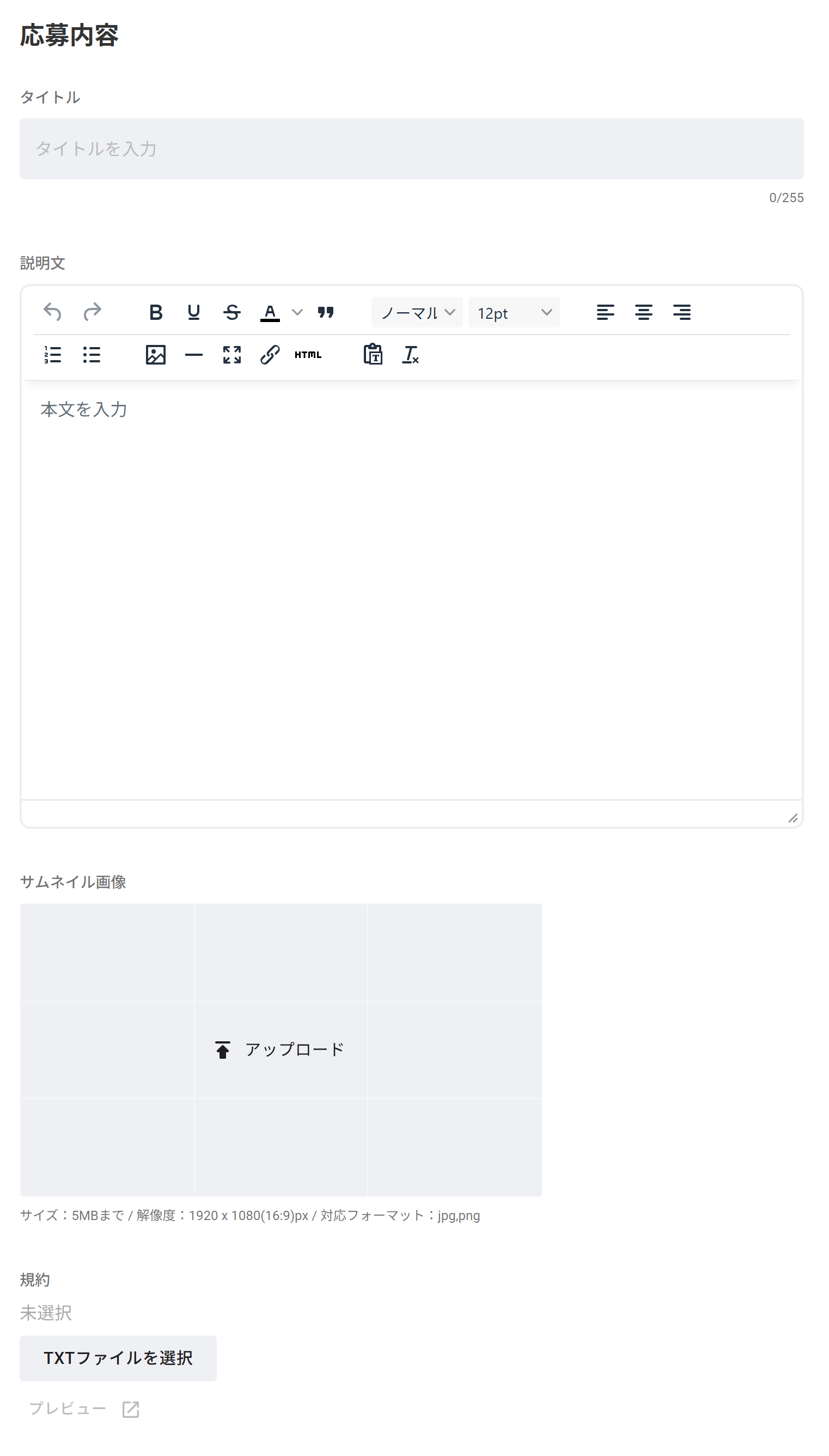829x1456 pixels.
Task: Open the プレビュー link
Action: [x=84, y=1409]
